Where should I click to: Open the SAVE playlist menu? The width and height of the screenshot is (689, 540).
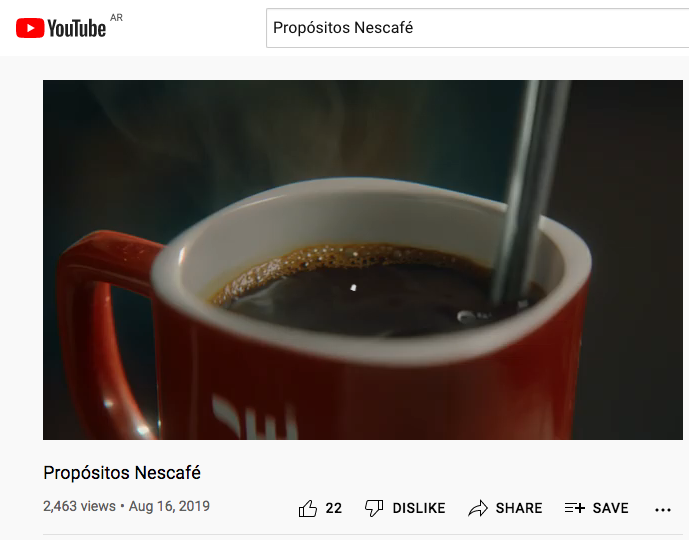pos(610,508)
